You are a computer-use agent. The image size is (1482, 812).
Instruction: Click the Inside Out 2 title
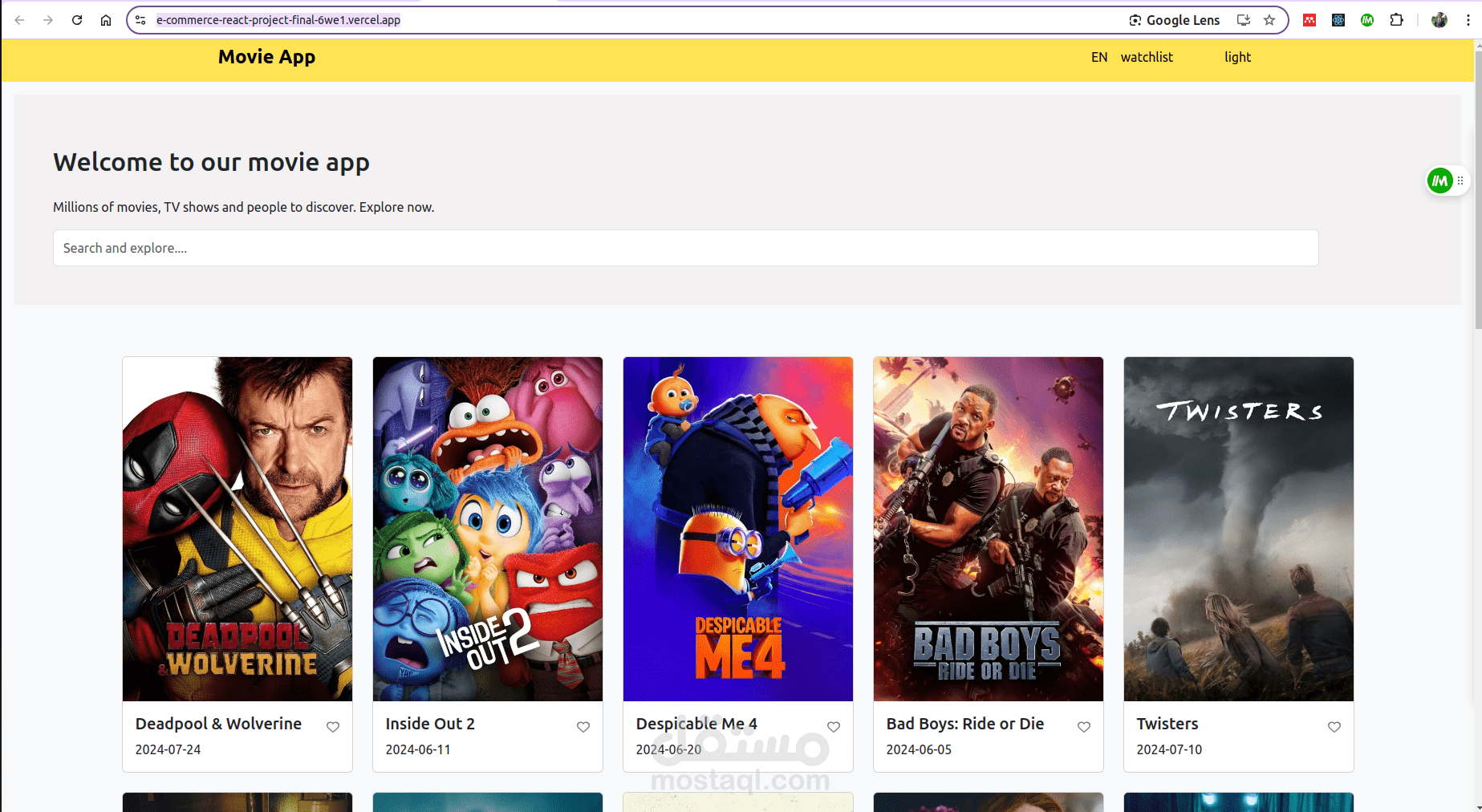[x=430, y=724]
